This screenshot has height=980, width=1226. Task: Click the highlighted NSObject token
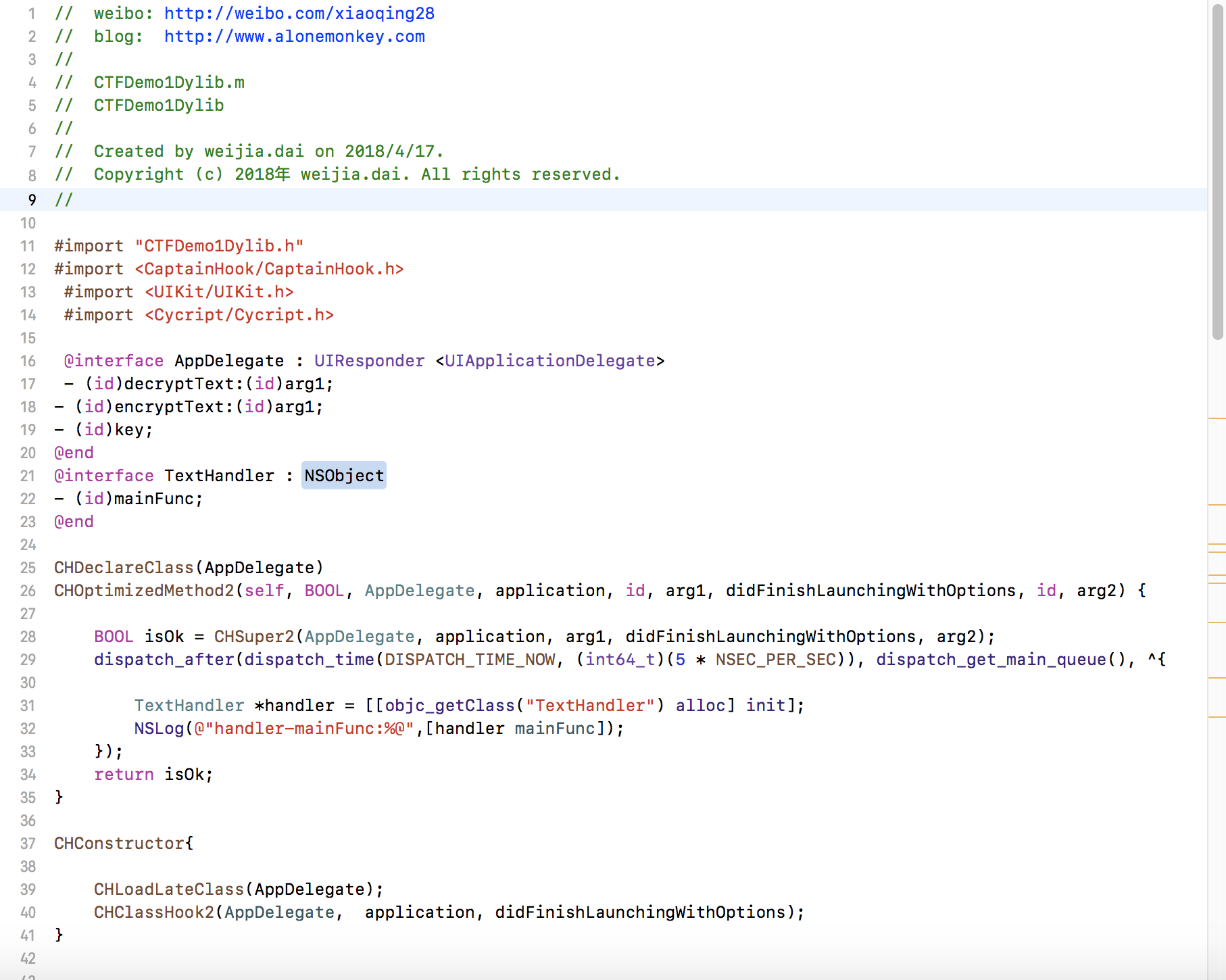pos(344,476)
